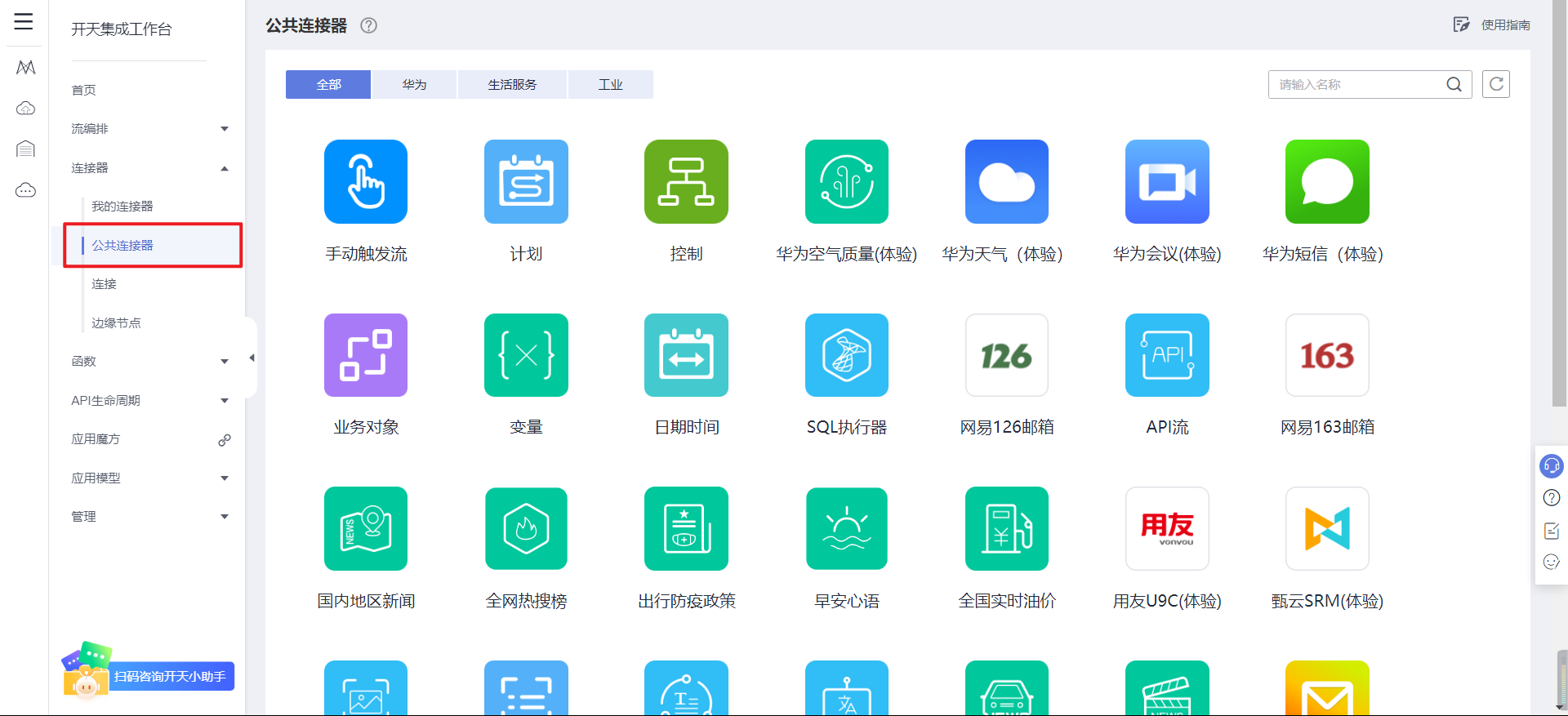
Task: Select the API流 connector icon
Action: click(1167, 355)
